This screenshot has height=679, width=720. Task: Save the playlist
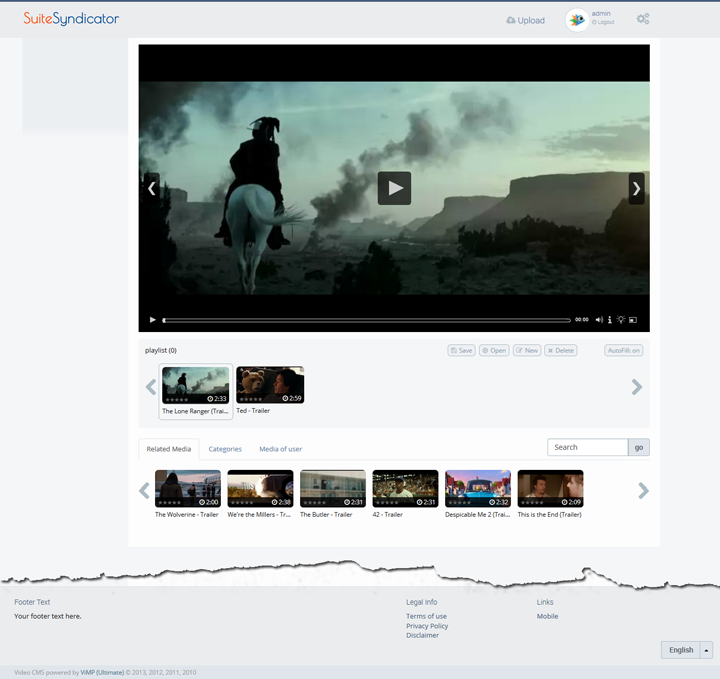point(461,350)
